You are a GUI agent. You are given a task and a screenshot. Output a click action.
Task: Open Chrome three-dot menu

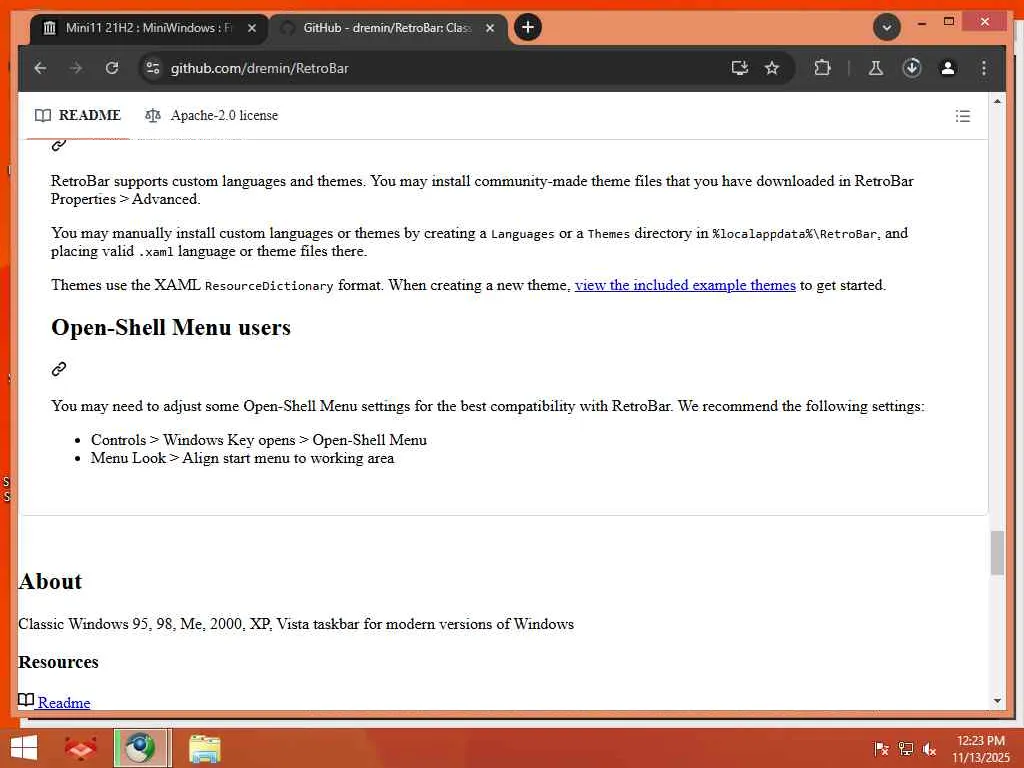(984, 68)
